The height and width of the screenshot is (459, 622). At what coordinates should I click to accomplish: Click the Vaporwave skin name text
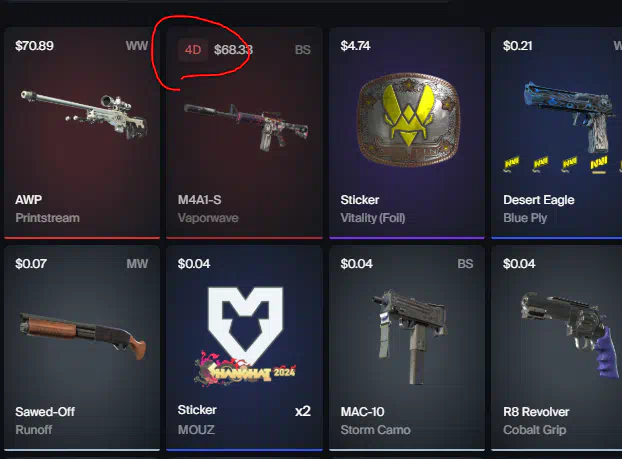point(208,218)
